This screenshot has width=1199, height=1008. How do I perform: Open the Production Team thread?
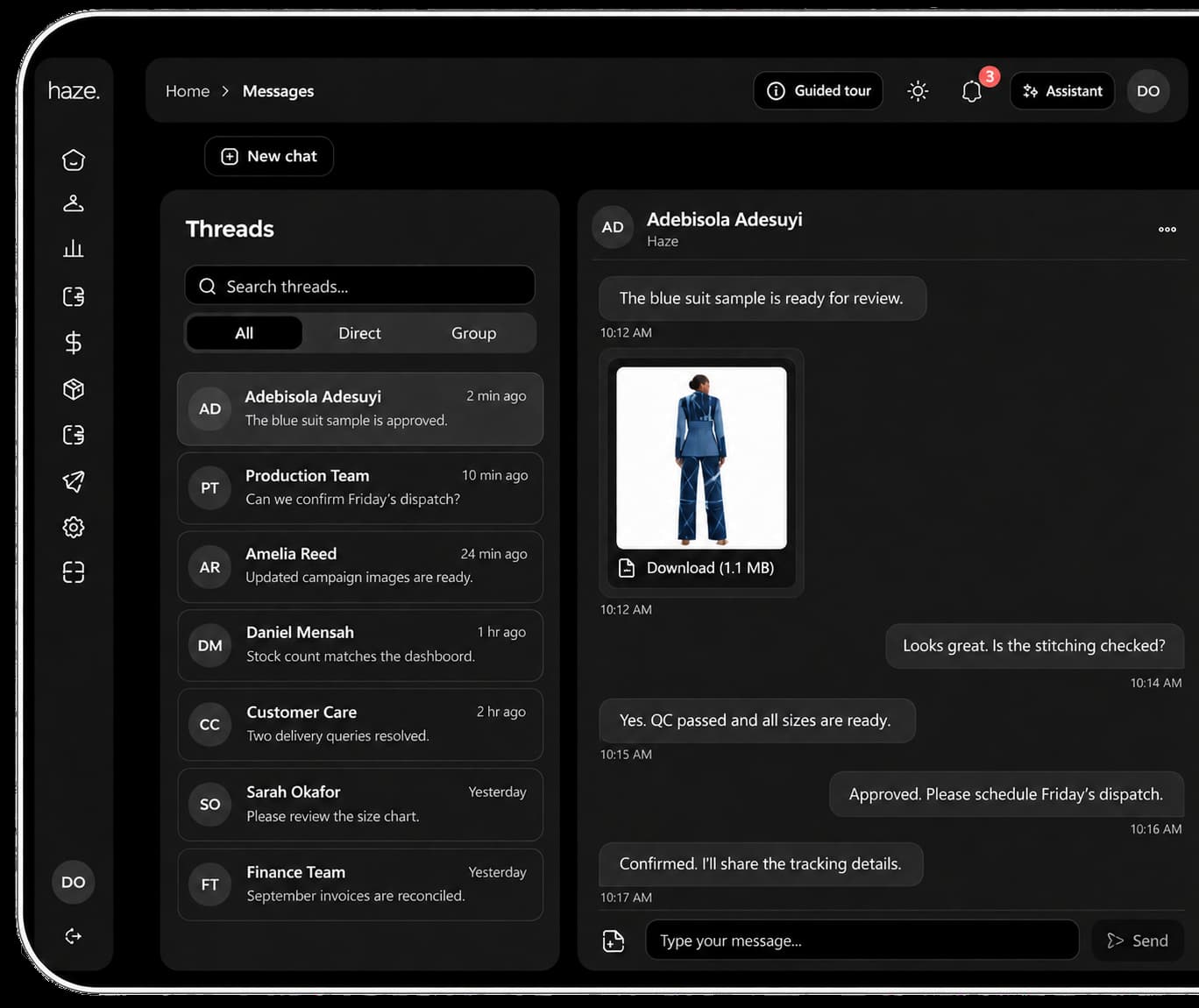pyautogui.click(x=360, y=488)
